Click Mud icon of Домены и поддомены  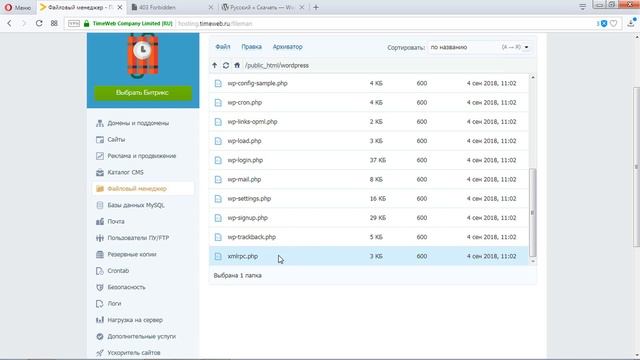(100, 123)
